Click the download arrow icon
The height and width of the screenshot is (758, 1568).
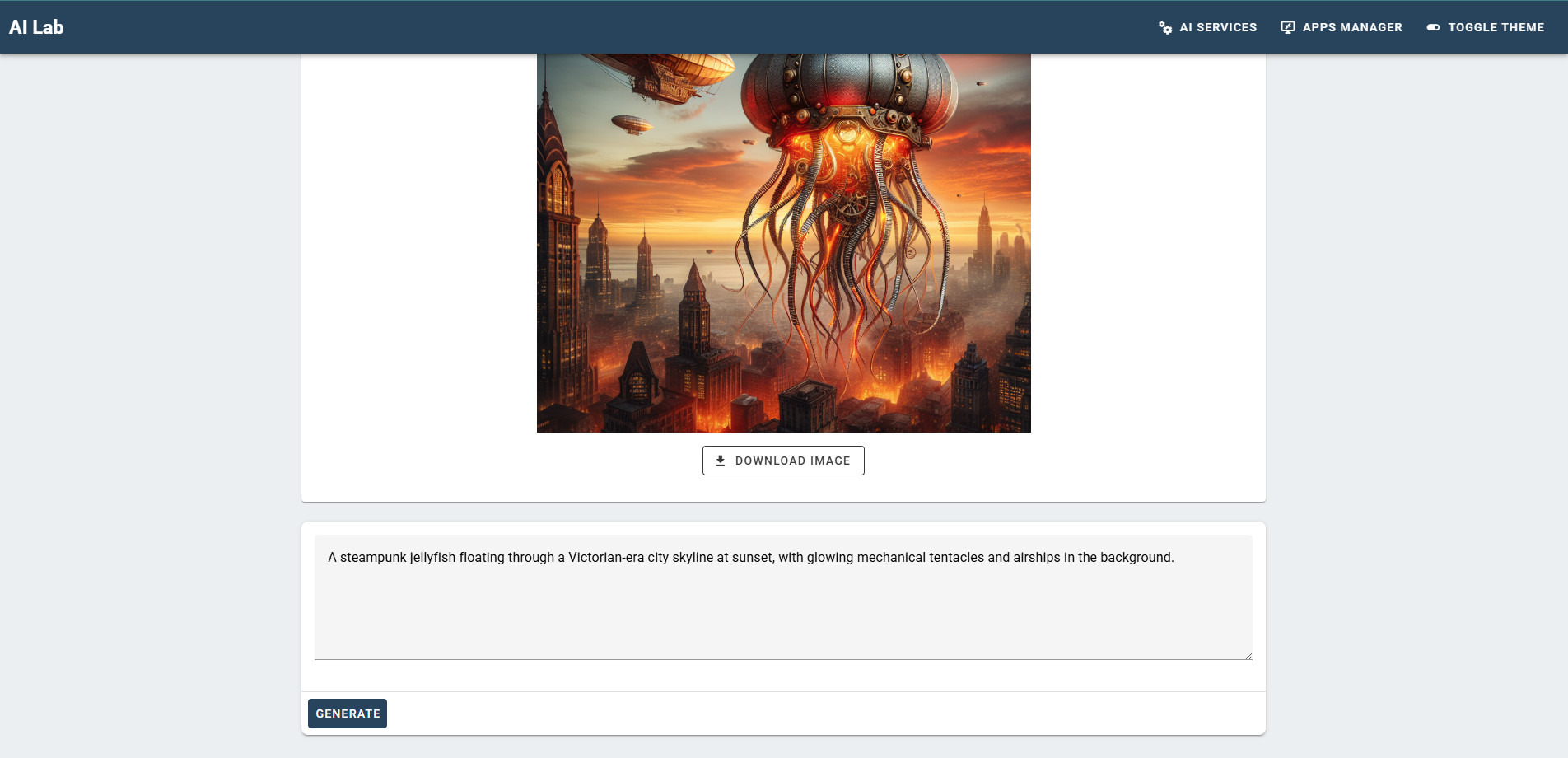tap(721, 461)
